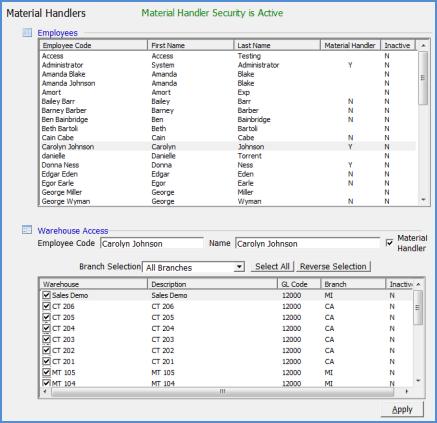Image resolution: width=437 pixels, height=423 pixels.
Task: Click the warehouse list horizontal scrollbar thumb
Action: click(222, 391)
